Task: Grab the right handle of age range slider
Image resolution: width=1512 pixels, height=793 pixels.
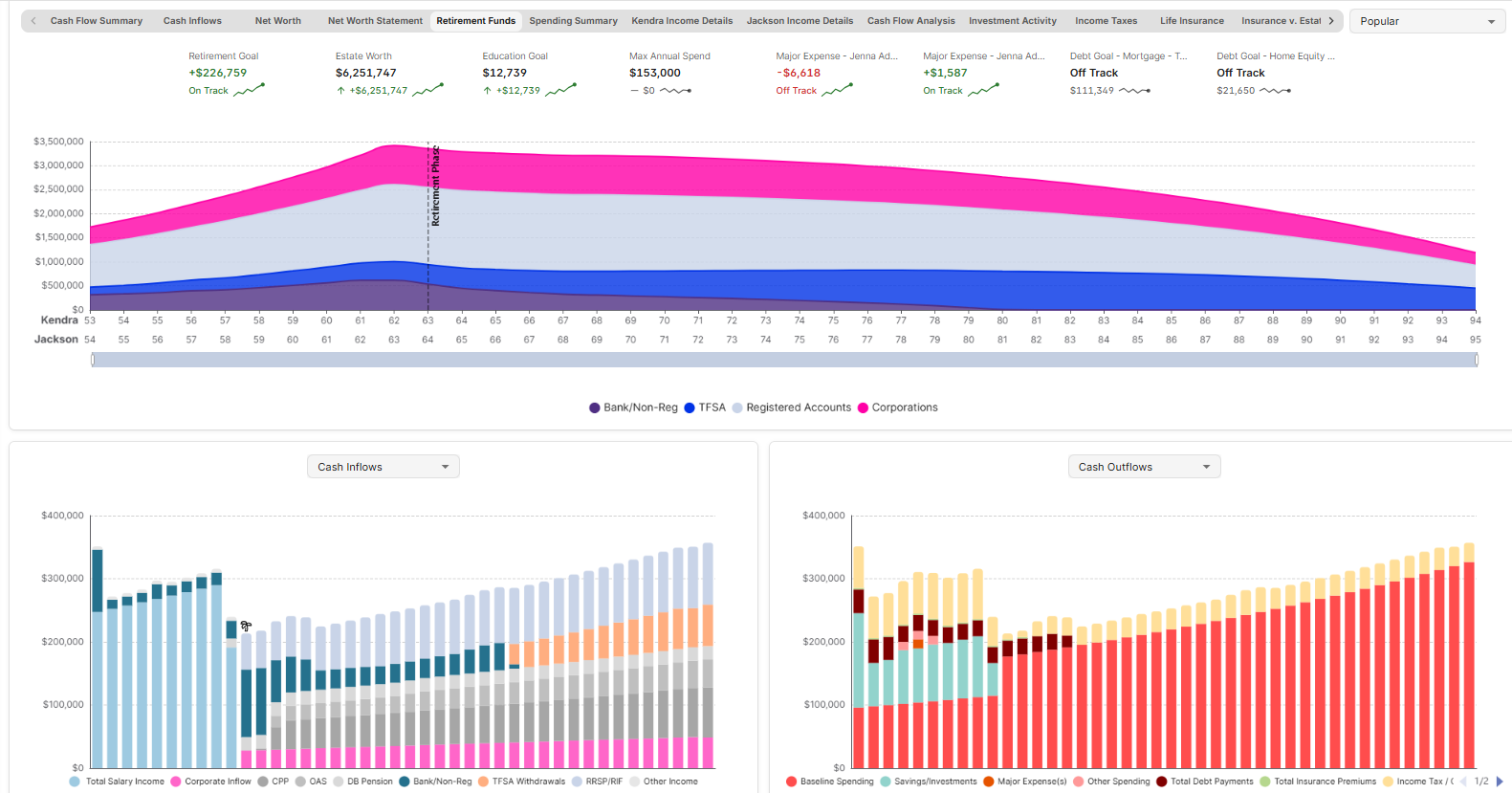Action: tap(1477, 360)
